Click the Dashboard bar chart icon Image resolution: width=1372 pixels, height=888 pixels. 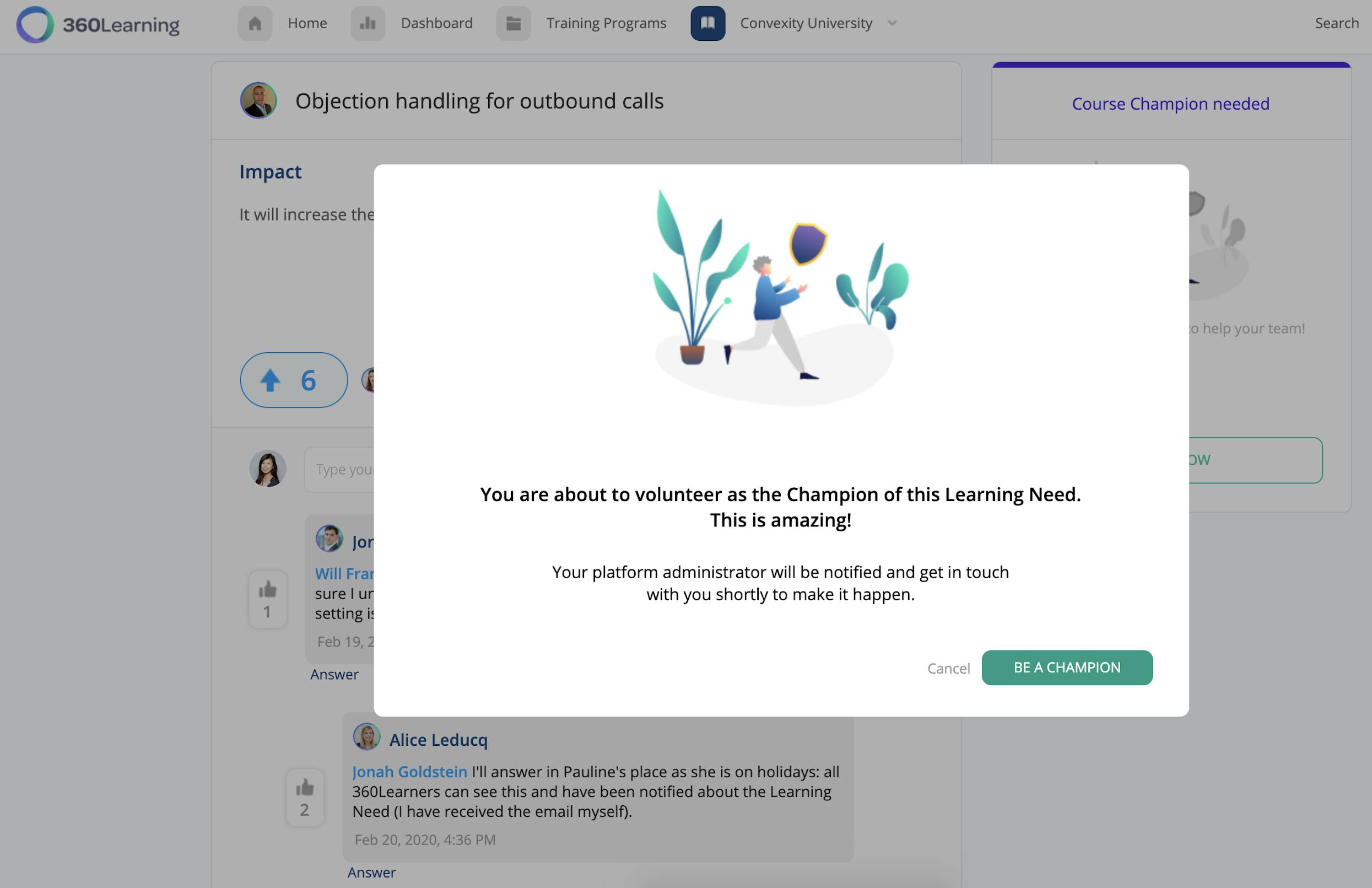pyautogui.click(x=368, y=24)
